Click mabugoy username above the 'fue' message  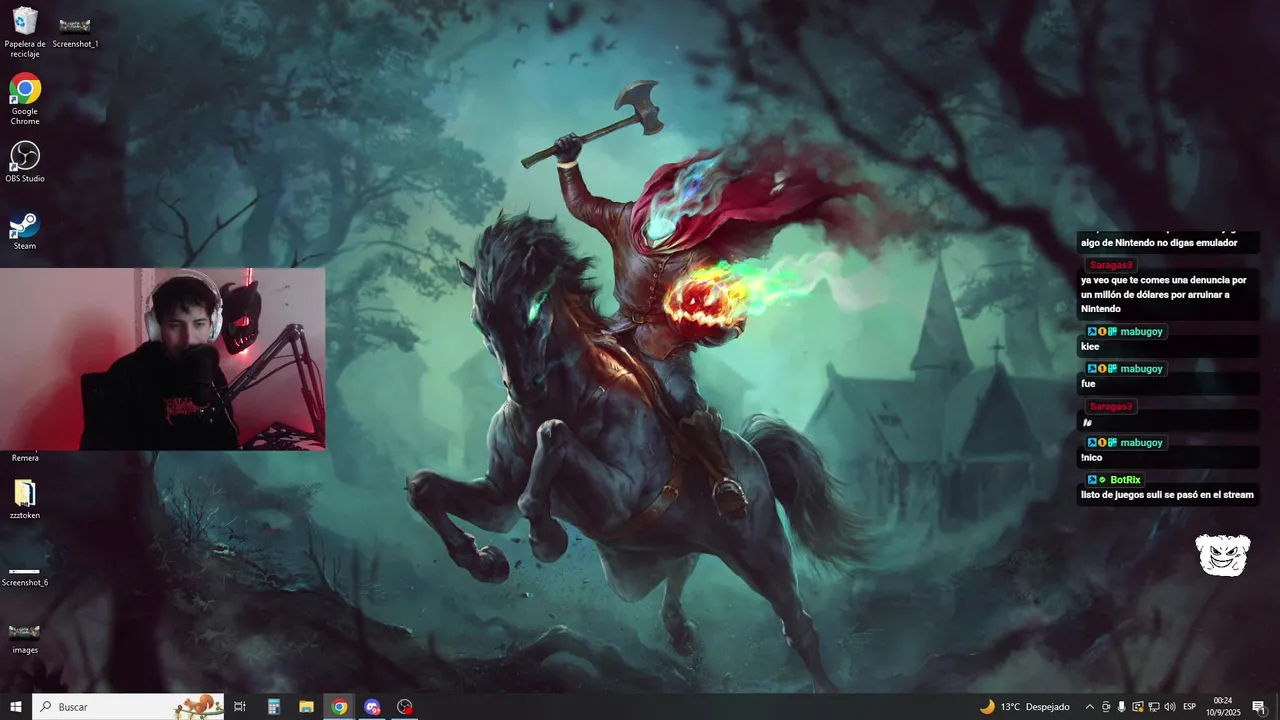[x=1141, y=369]
